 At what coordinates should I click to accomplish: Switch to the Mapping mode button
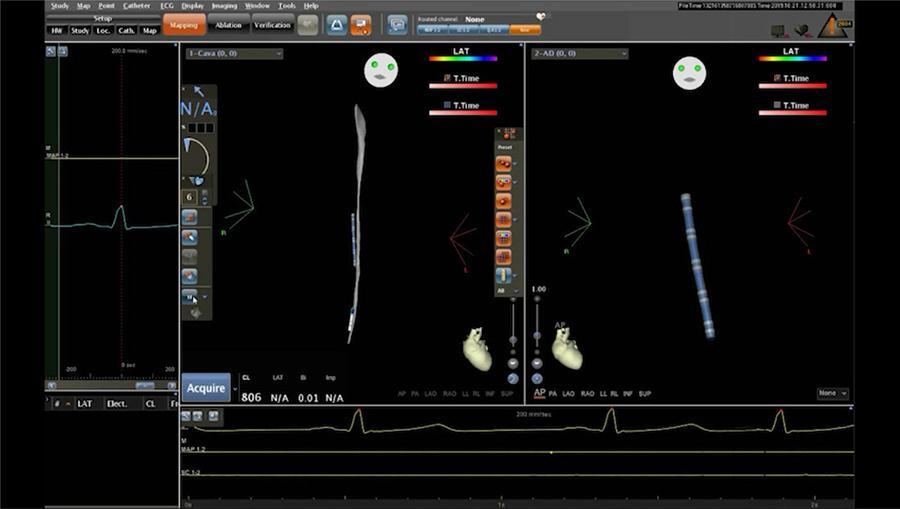[184, 25]
